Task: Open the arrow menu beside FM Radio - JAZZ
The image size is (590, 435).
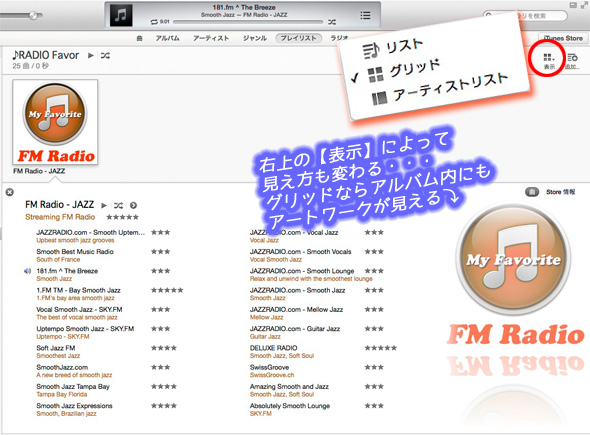Action: point(133,205)
